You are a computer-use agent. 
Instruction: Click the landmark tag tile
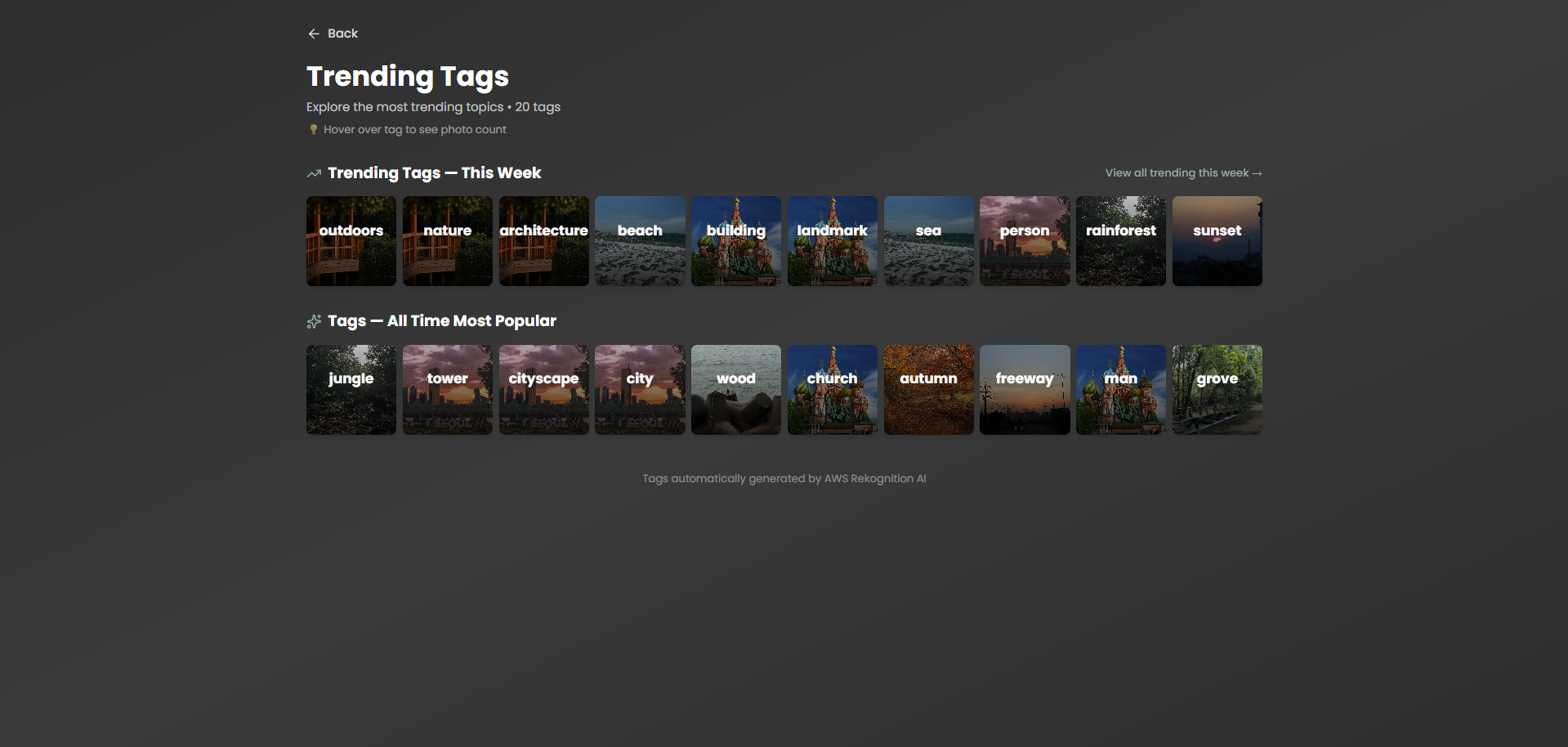[832, 240]
